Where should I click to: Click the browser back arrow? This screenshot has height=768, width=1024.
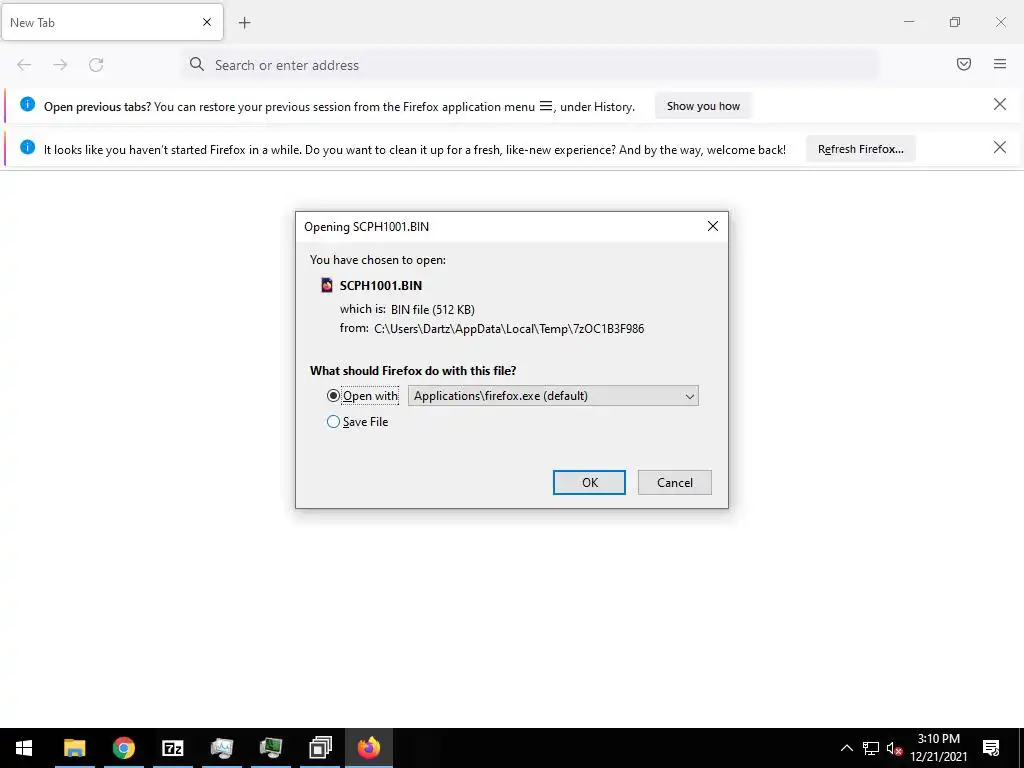[24, 65]
